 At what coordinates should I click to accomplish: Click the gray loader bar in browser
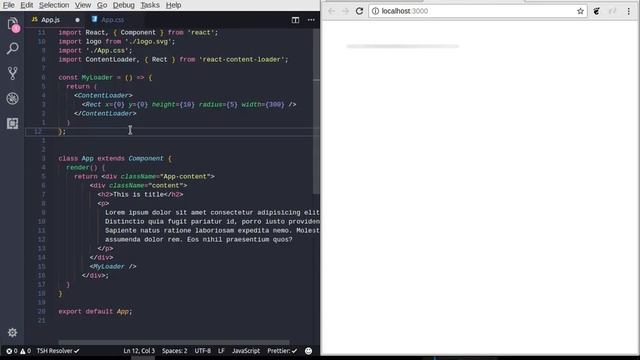tap(402, 47)
